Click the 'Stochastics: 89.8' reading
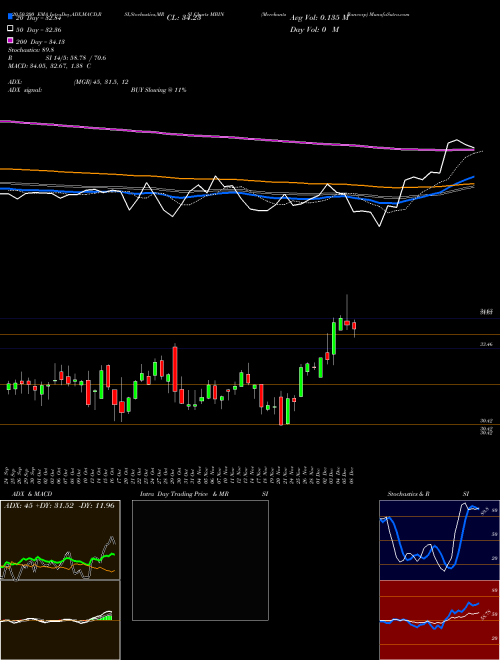The image size is (500, 660). pyautogui.click(x=31, y=50)
